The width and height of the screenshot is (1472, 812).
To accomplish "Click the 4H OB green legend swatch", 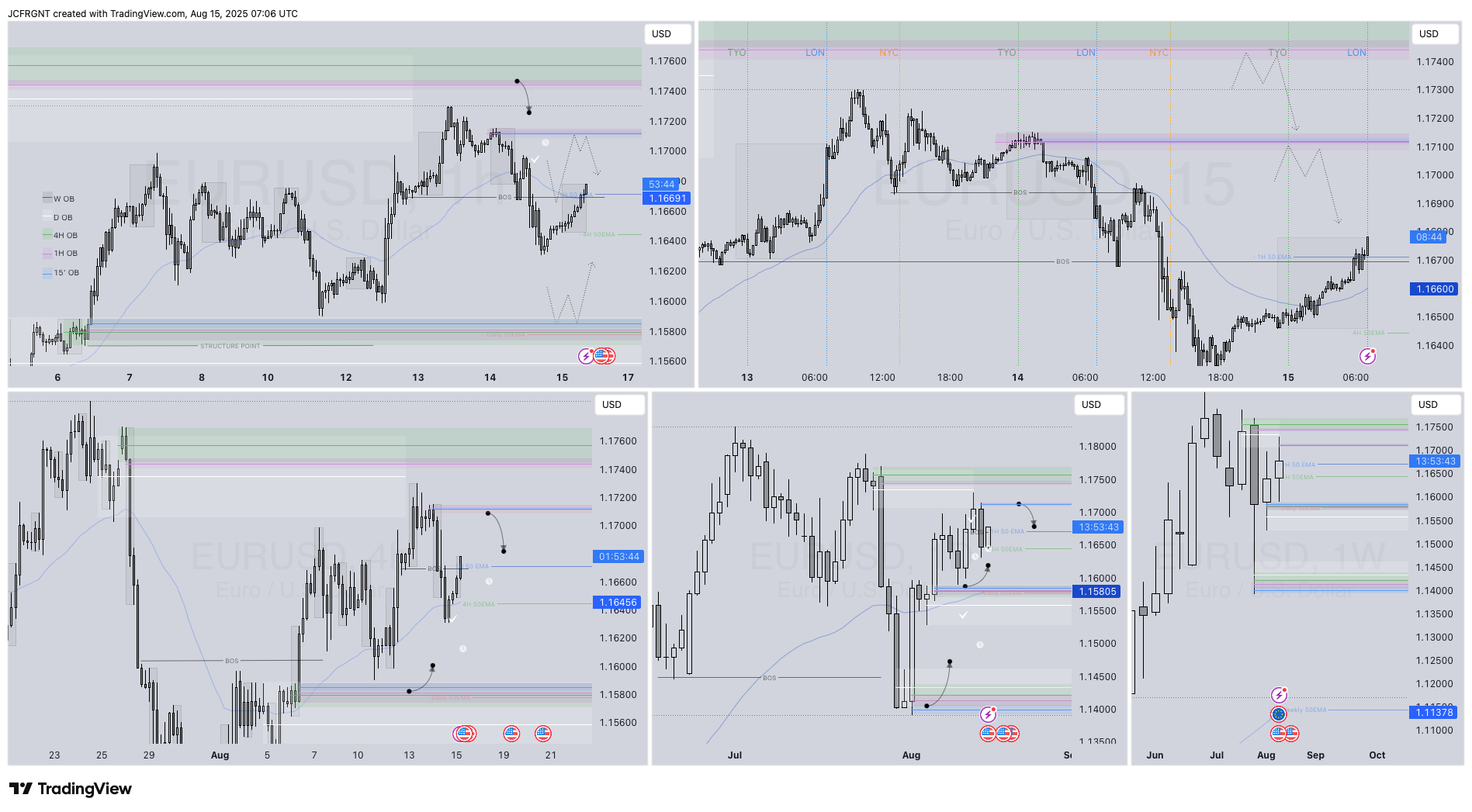I will coord(47,235).
